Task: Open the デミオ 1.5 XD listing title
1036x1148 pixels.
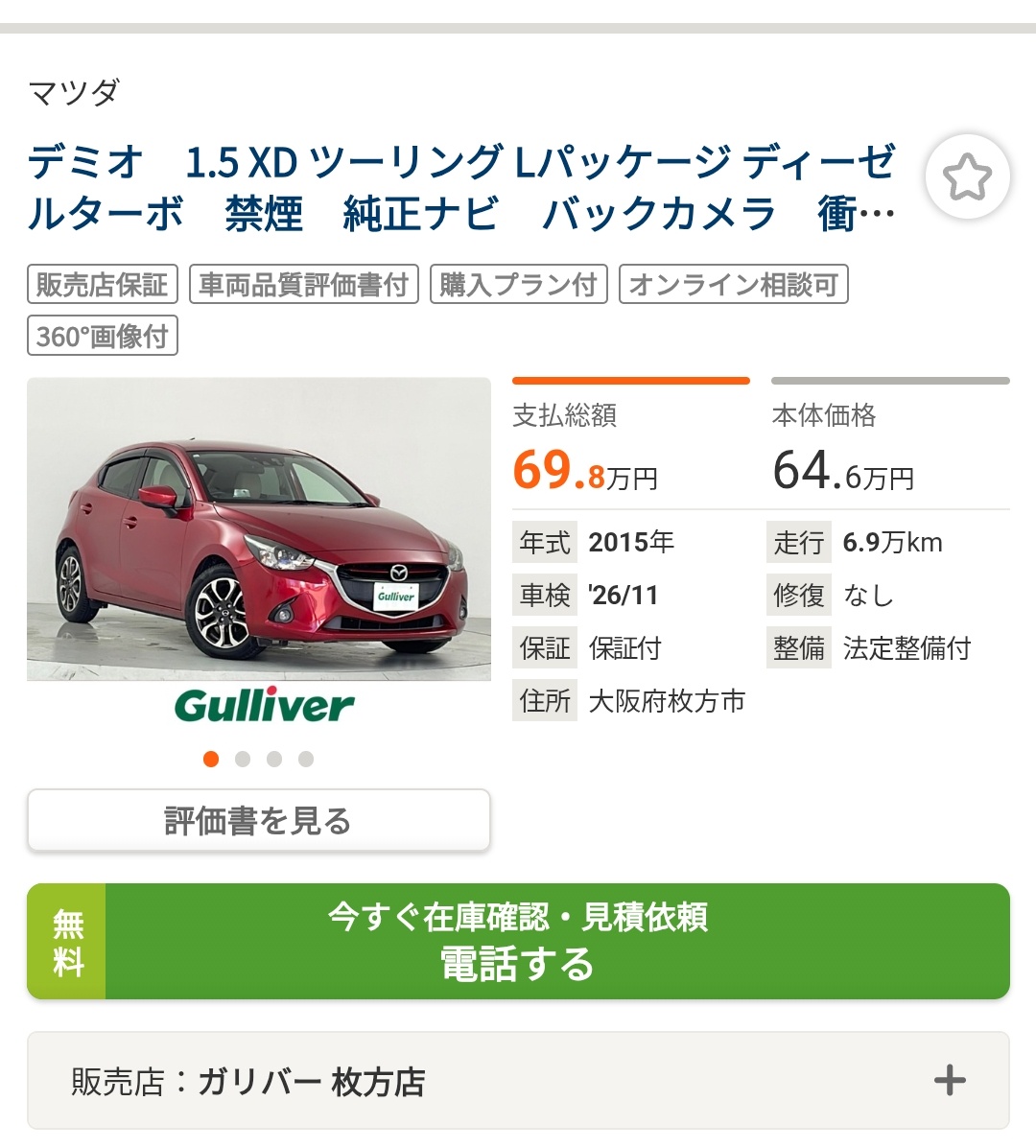Action: pyautogui.click(x=461, y=187)
